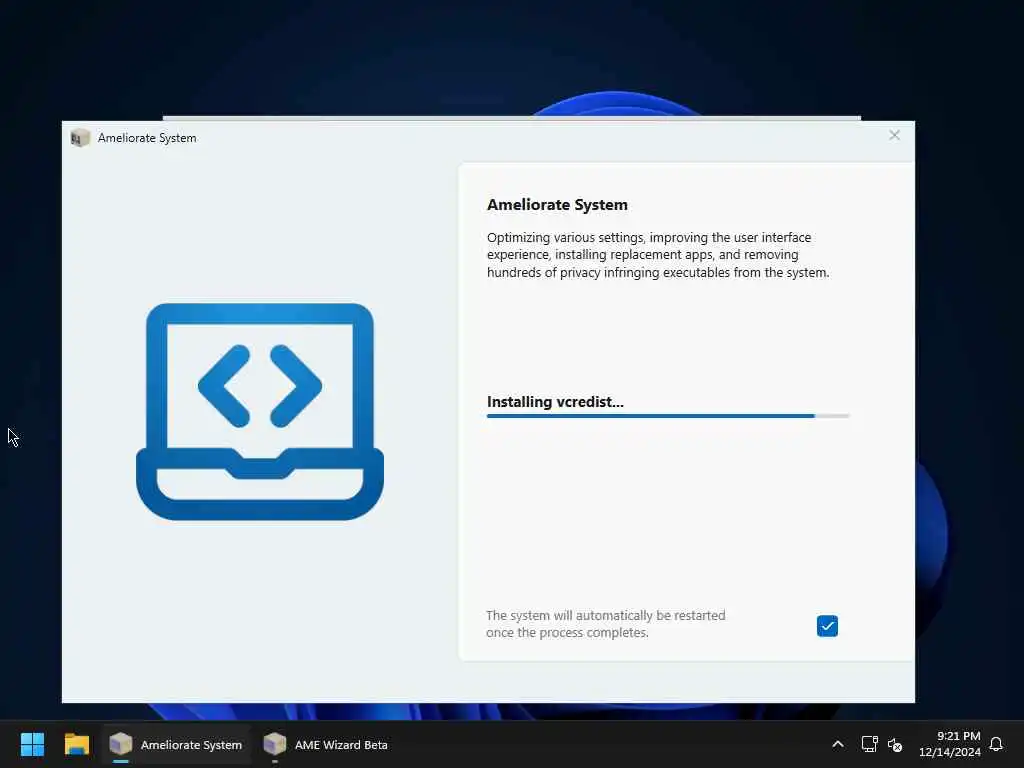Open the network status tray icon
This screenshot has height=768, width=1024.
(869, 744)
